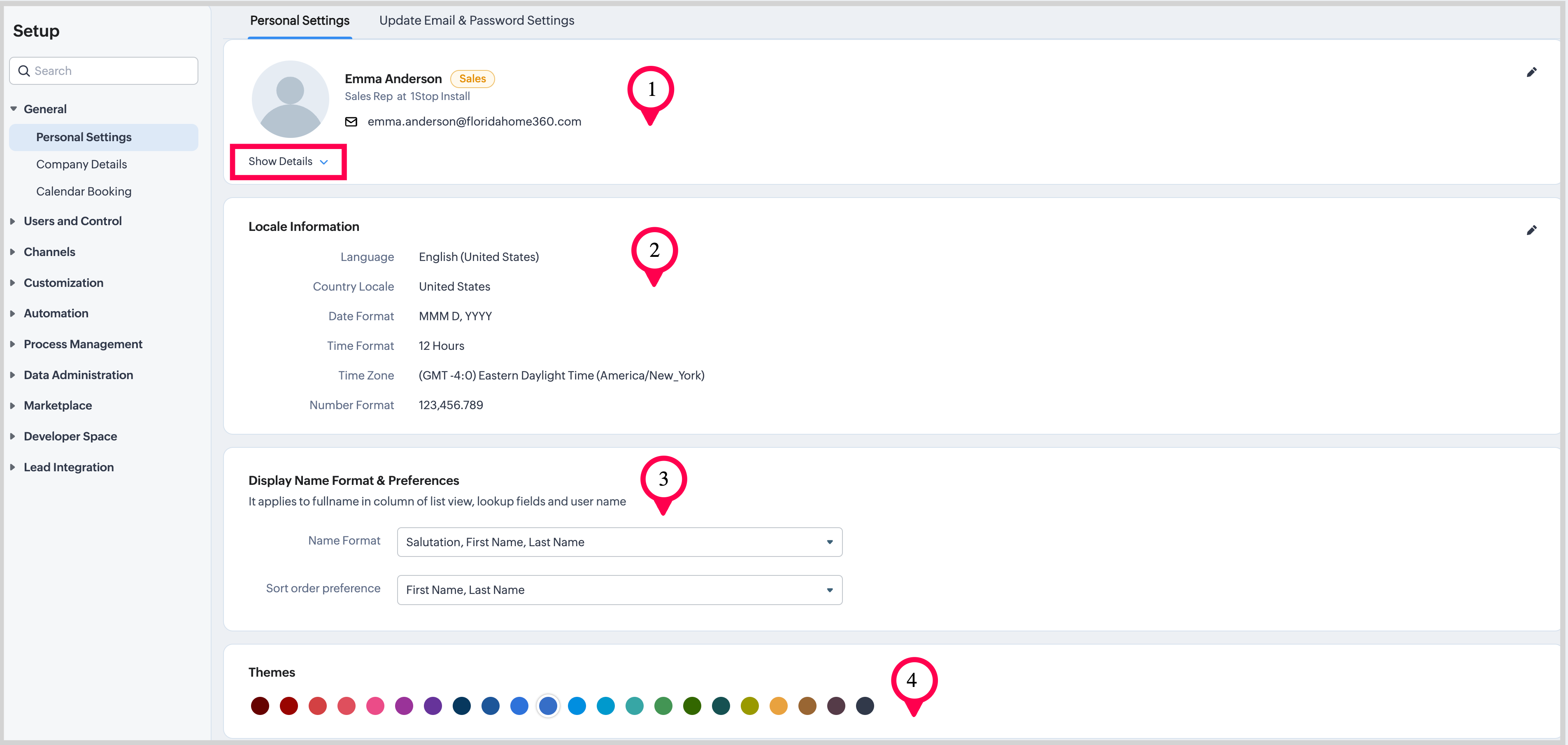Click the profile avatar picture

tap(291, 99)
